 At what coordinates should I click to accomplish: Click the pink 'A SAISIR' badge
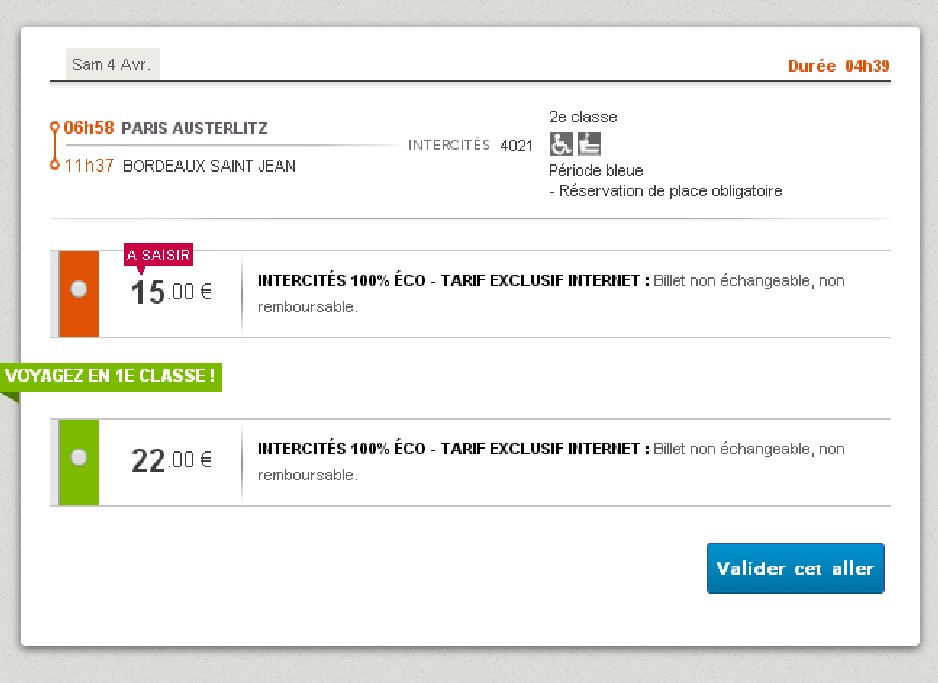point(158,255)
